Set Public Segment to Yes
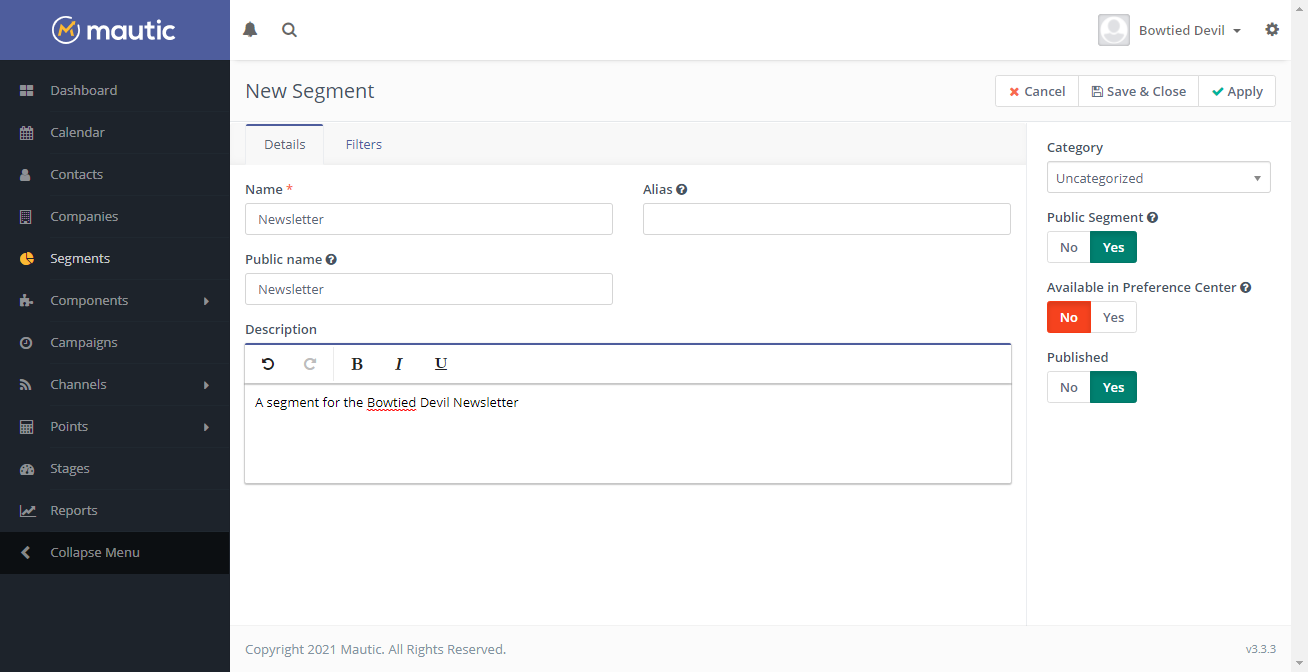 [1113, 247]
